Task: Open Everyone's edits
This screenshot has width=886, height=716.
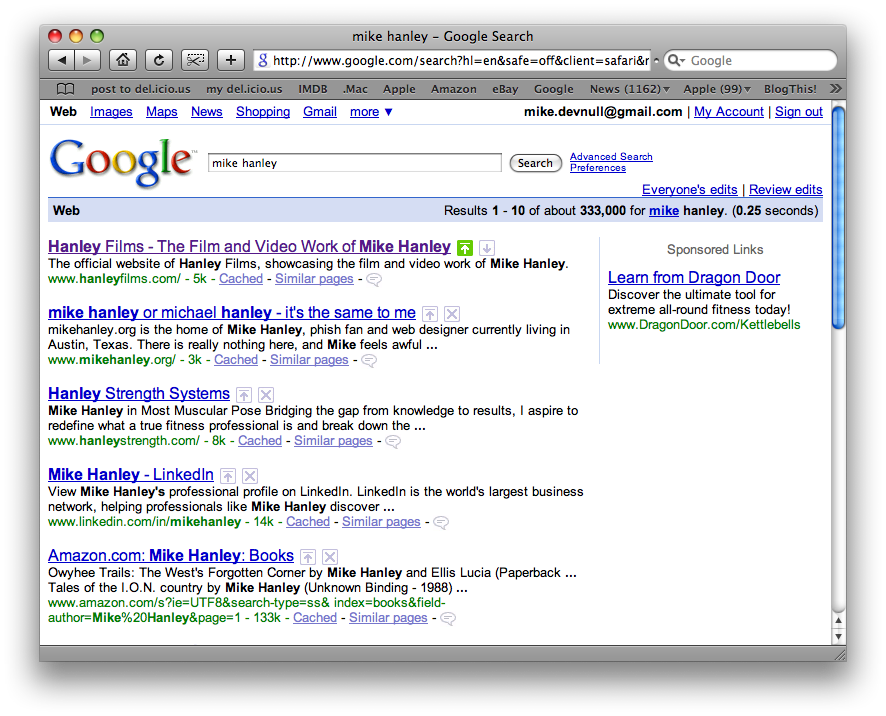Action: [x=689, y=190]
